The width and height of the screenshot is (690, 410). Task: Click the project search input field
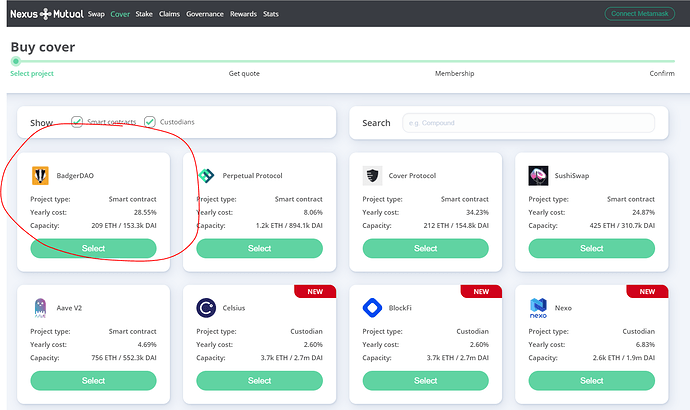point(528,123)
